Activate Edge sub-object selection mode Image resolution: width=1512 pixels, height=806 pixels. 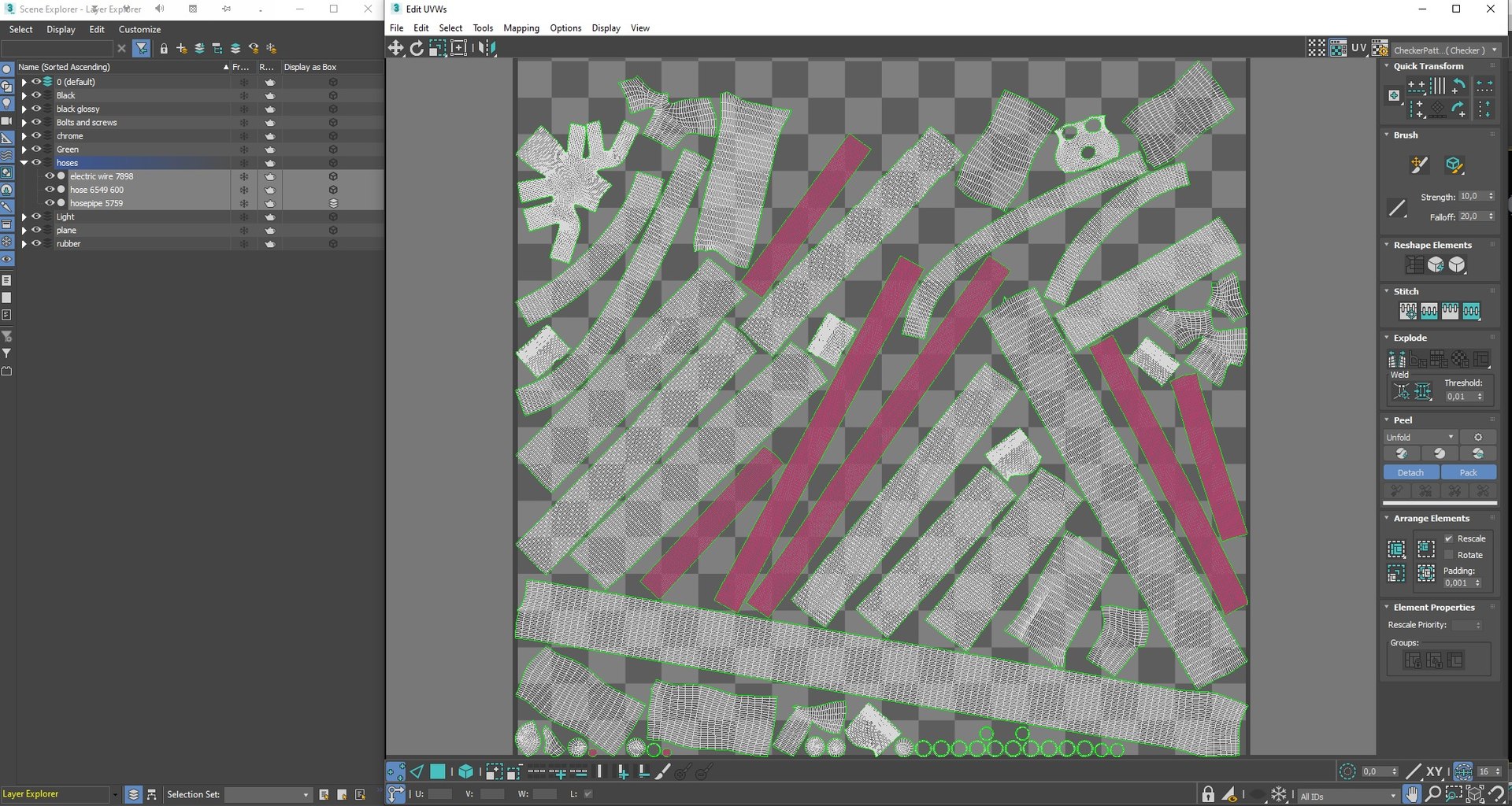[417, 772]
